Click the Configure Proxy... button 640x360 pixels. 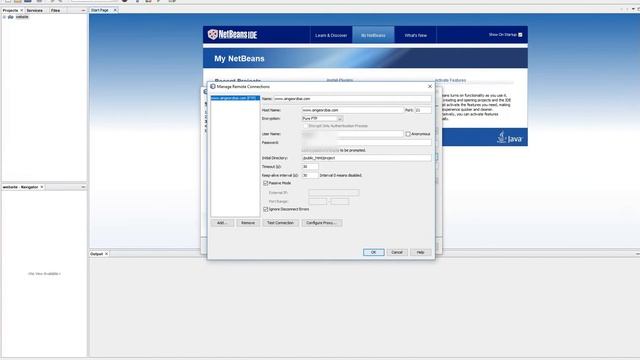coord(322,223)
